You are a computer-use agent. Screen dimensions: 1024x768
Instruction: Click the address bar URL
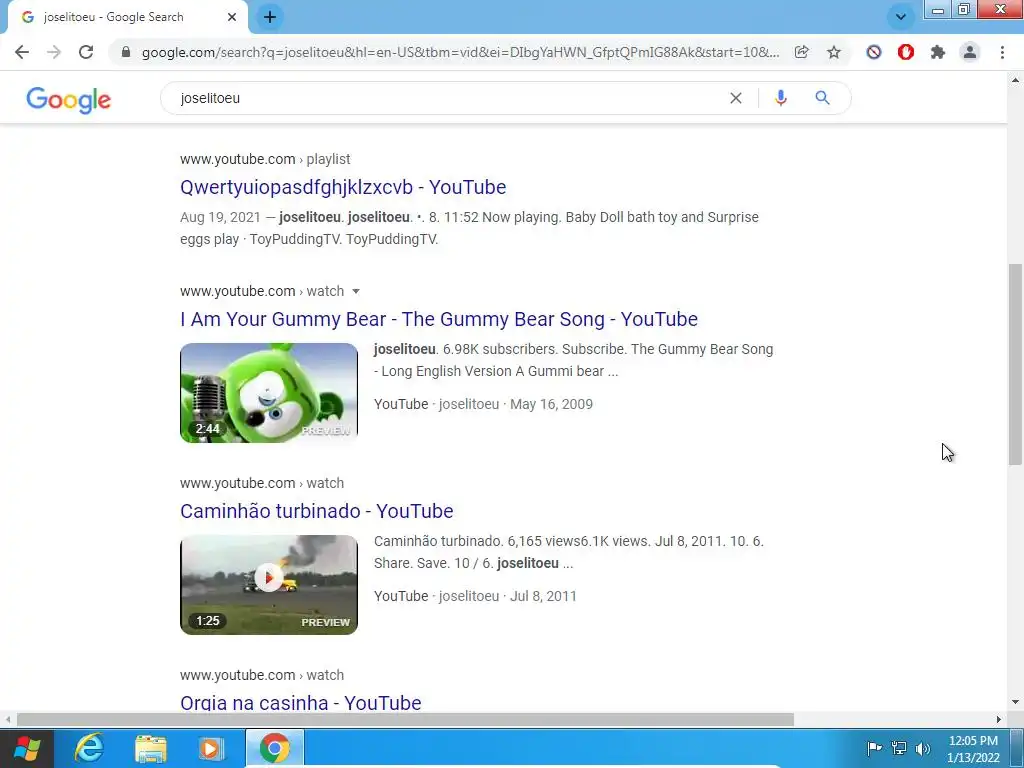coord(460,52)
